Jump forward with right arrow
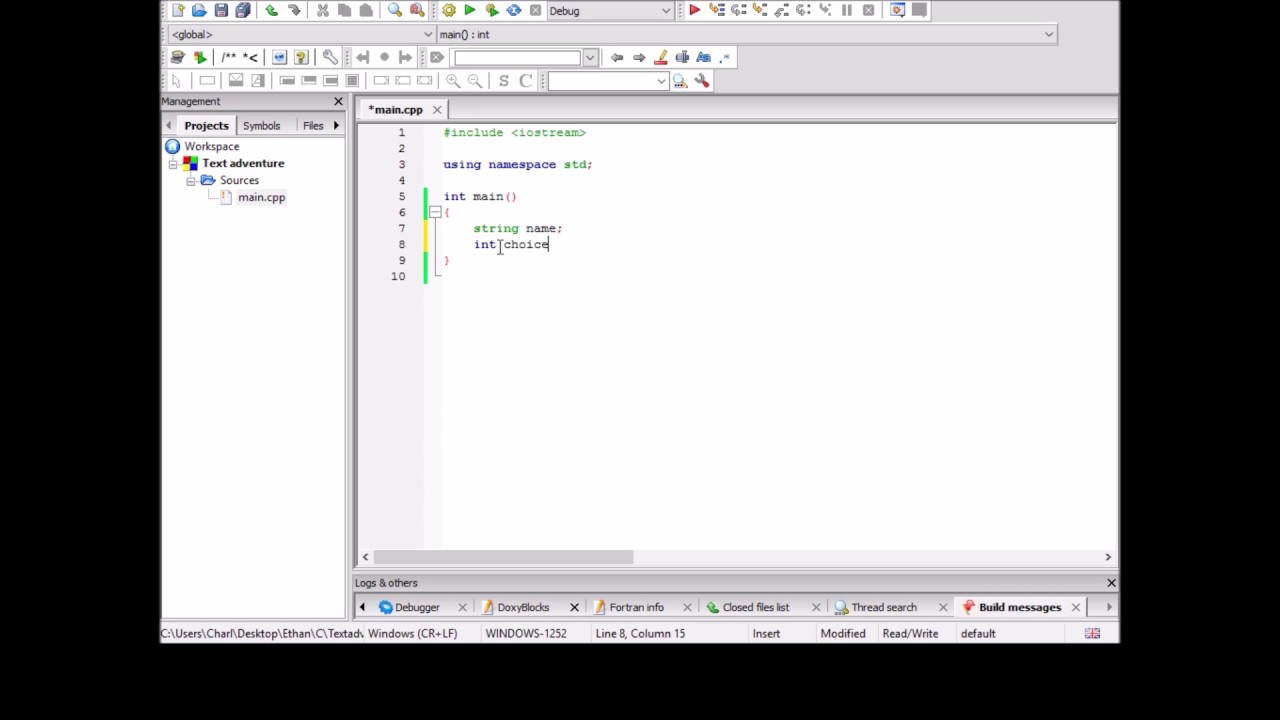The image size is (1280, 720). coord(639,57)
